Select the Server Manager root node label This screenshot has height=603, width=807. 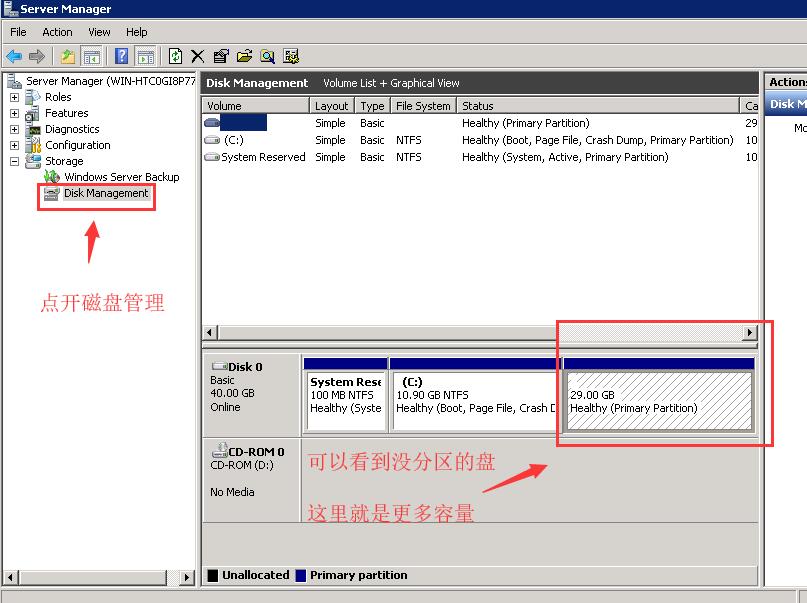coord(111,81)
